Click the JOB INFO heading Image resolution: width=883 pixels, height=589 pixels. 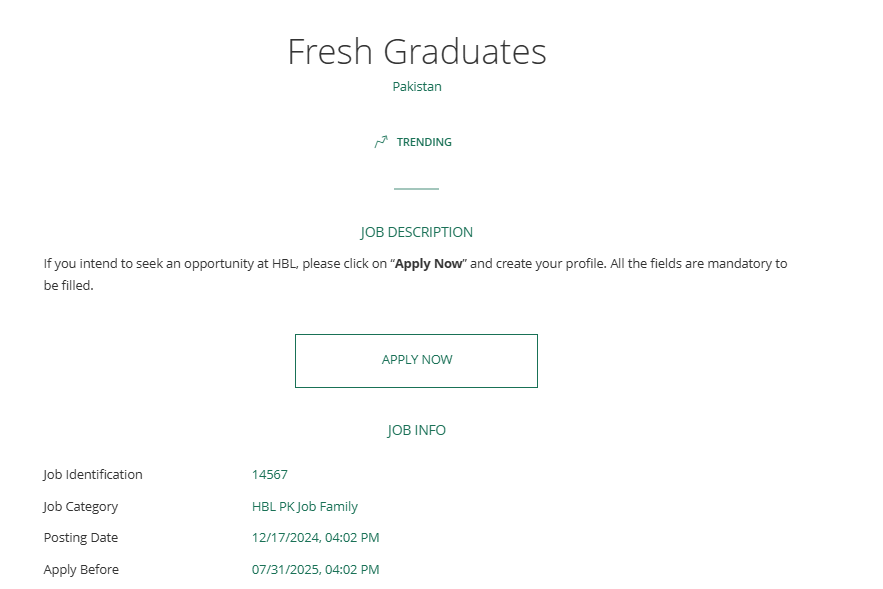[x=417, y=430]
